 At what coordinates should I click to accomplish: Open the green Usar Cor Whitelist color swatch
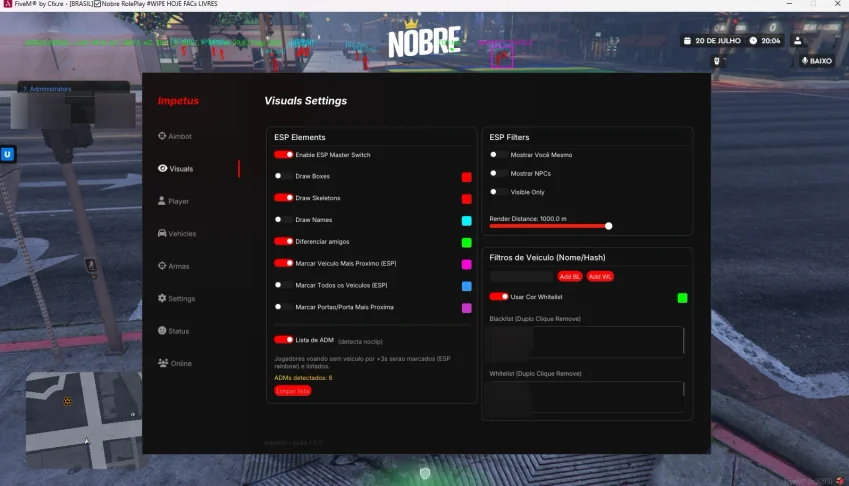click(682, 298)
